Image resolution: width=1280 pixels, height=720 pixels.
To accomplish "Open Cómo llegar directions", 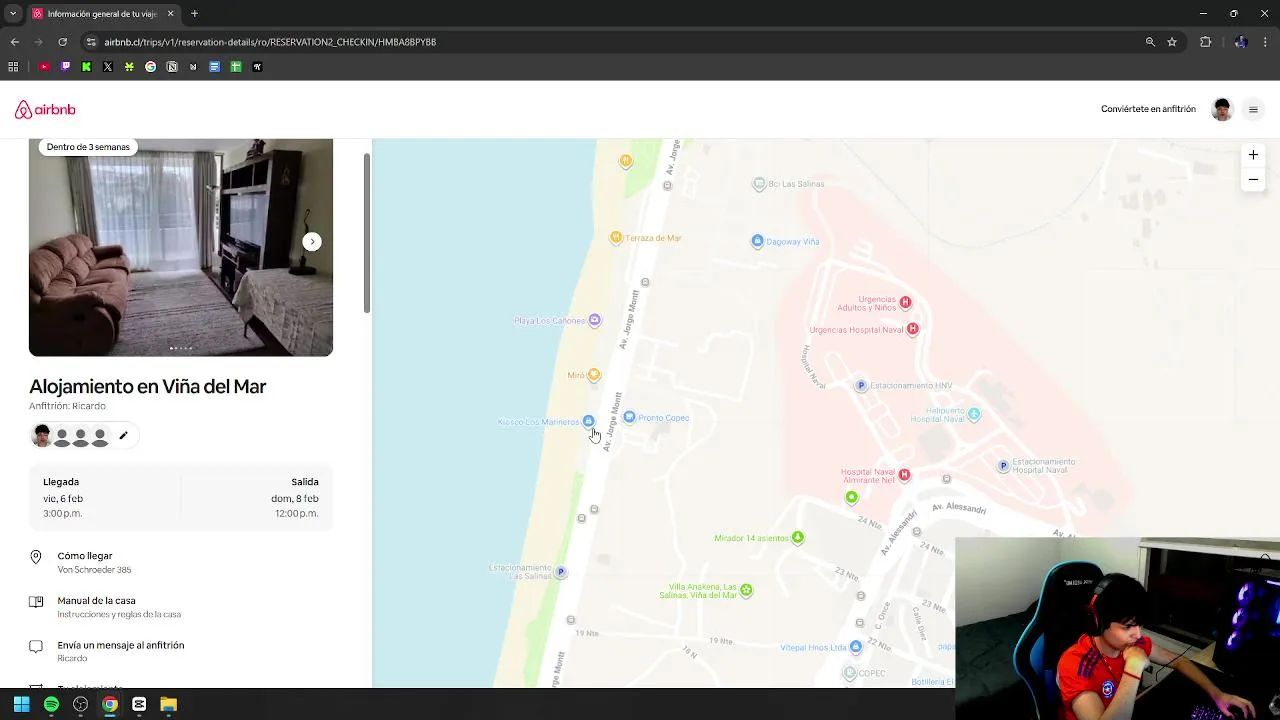I will click(x=180, y=562).
